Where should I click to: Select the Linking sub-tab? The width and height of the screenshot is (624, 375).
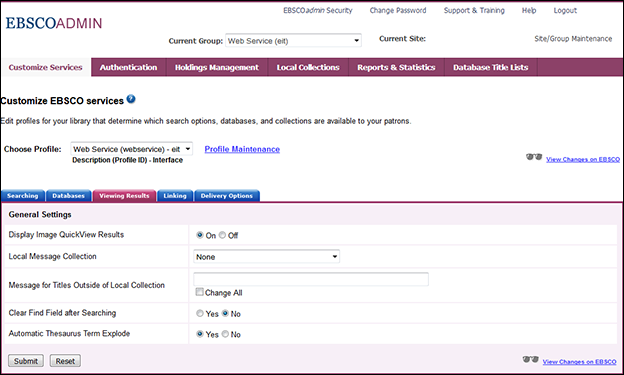click(175, 196)
